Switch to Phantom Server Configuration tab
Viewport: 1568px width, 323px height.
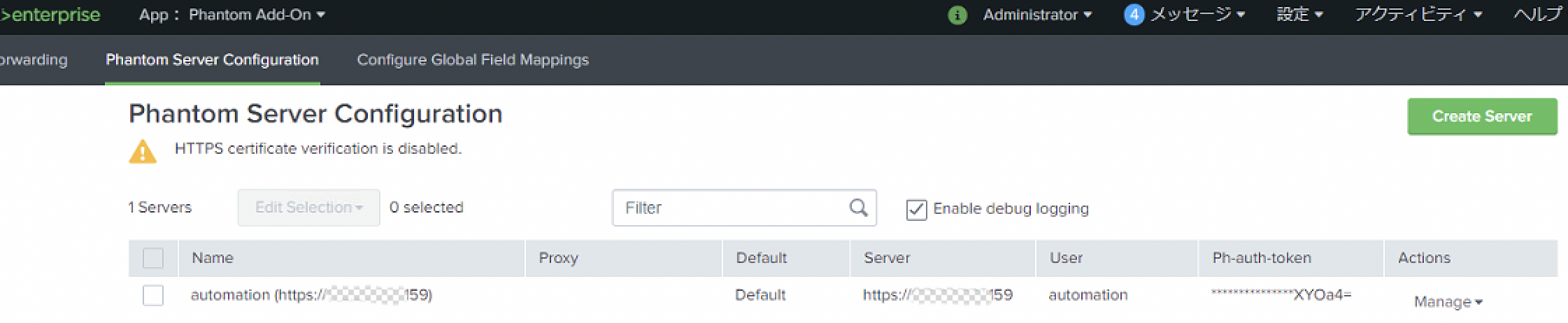coord(212,60)
